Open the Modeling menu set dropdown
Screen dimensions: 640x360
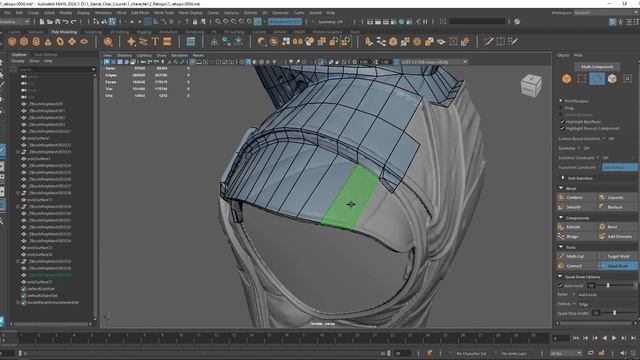tap(15, 22)
